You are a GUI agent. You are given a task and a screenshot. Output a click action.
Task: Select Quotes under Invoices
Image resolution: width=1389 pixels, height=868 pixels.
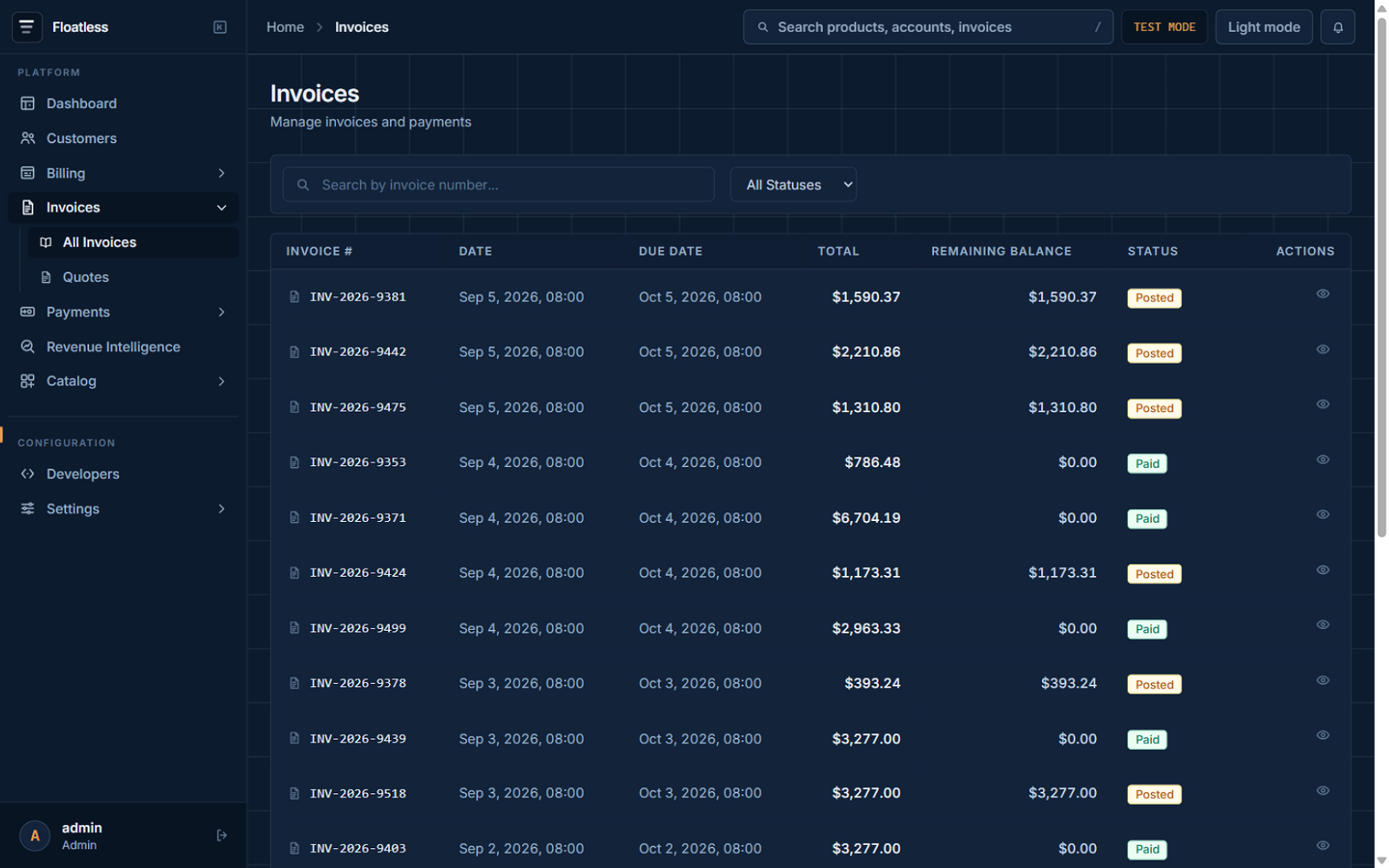click(133, 277)
